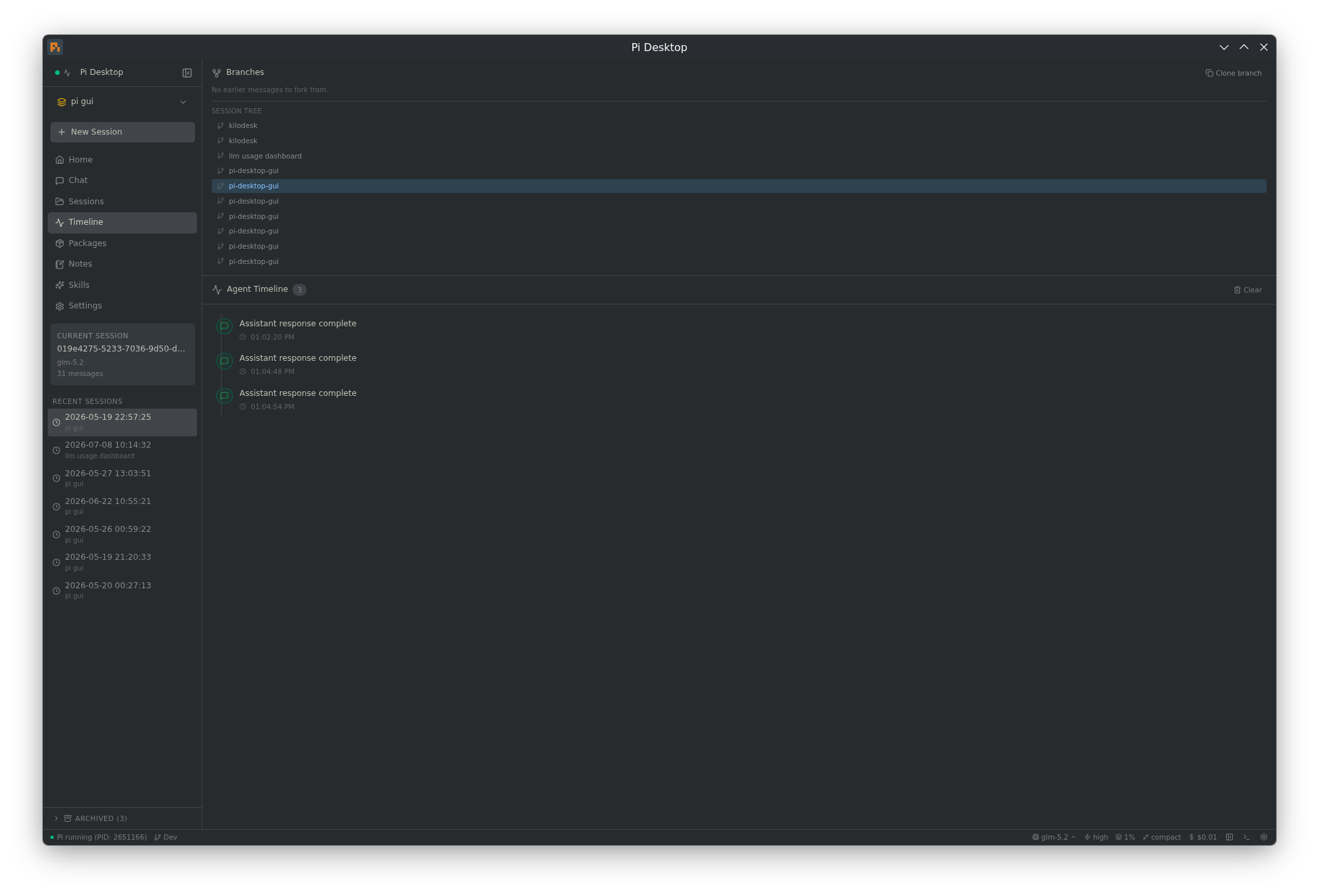Click the Pi Desktop logo in title bar

click(55, 47)
